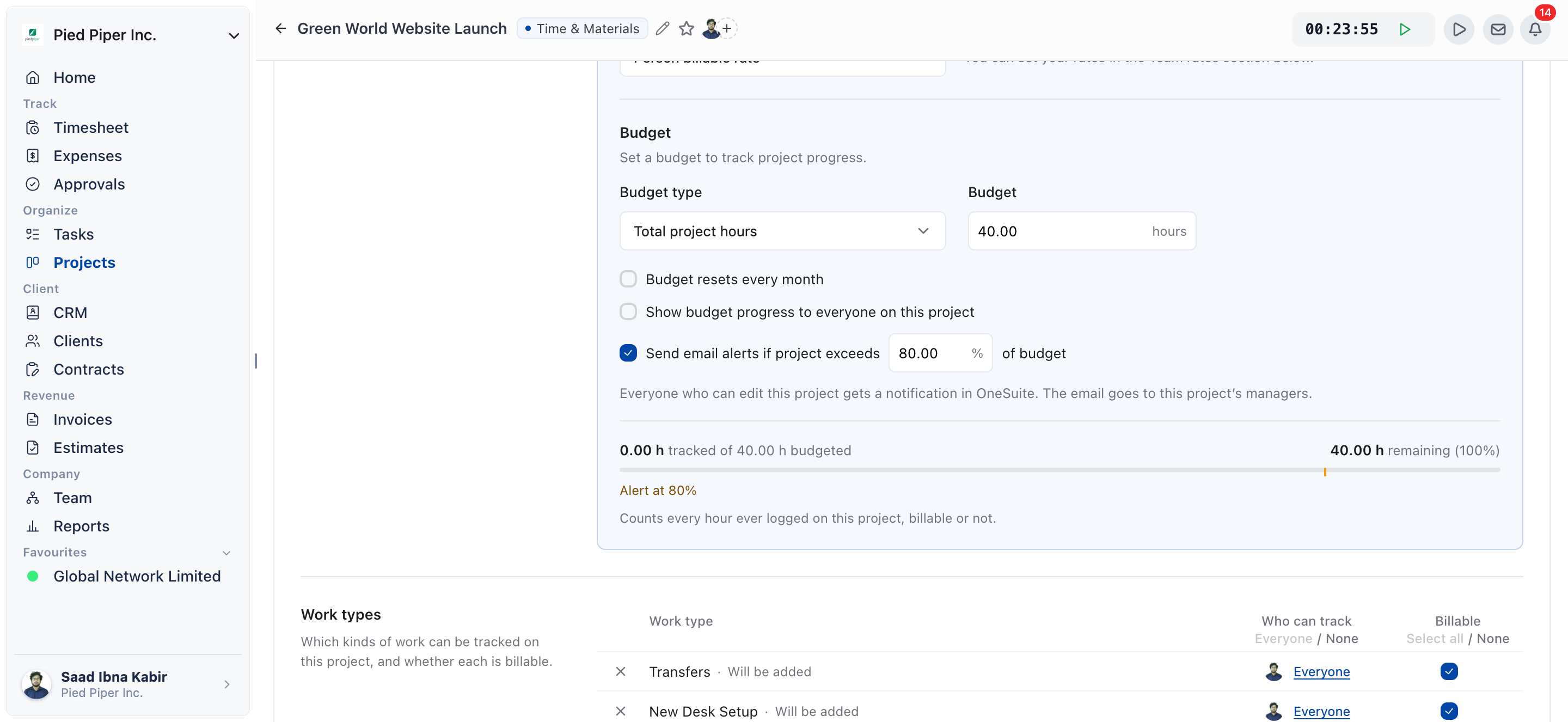Click the CRM icon in sidebar

[32, 313]
